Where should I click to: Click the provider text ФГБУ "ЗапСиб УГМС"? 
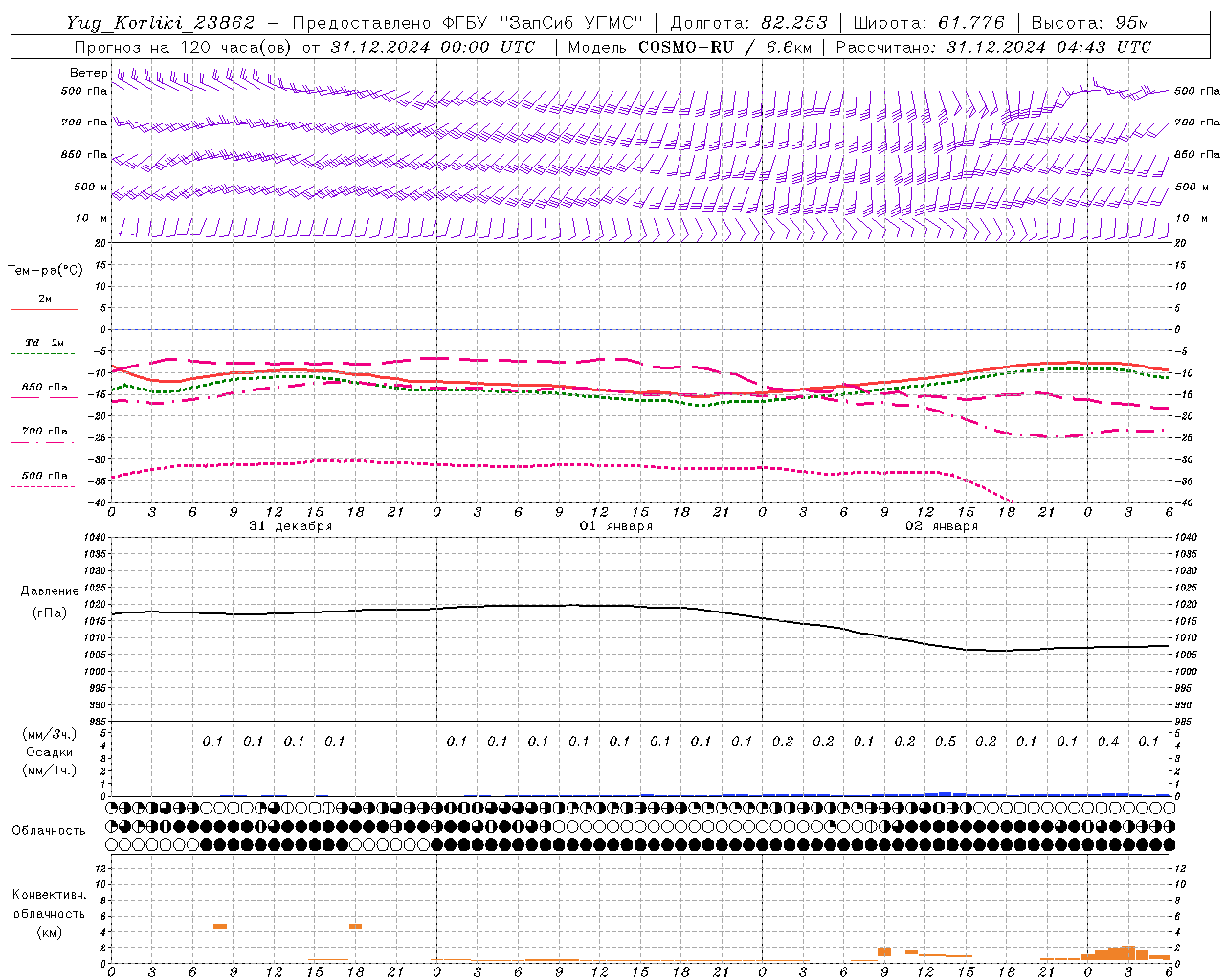[x=543, y=23]
